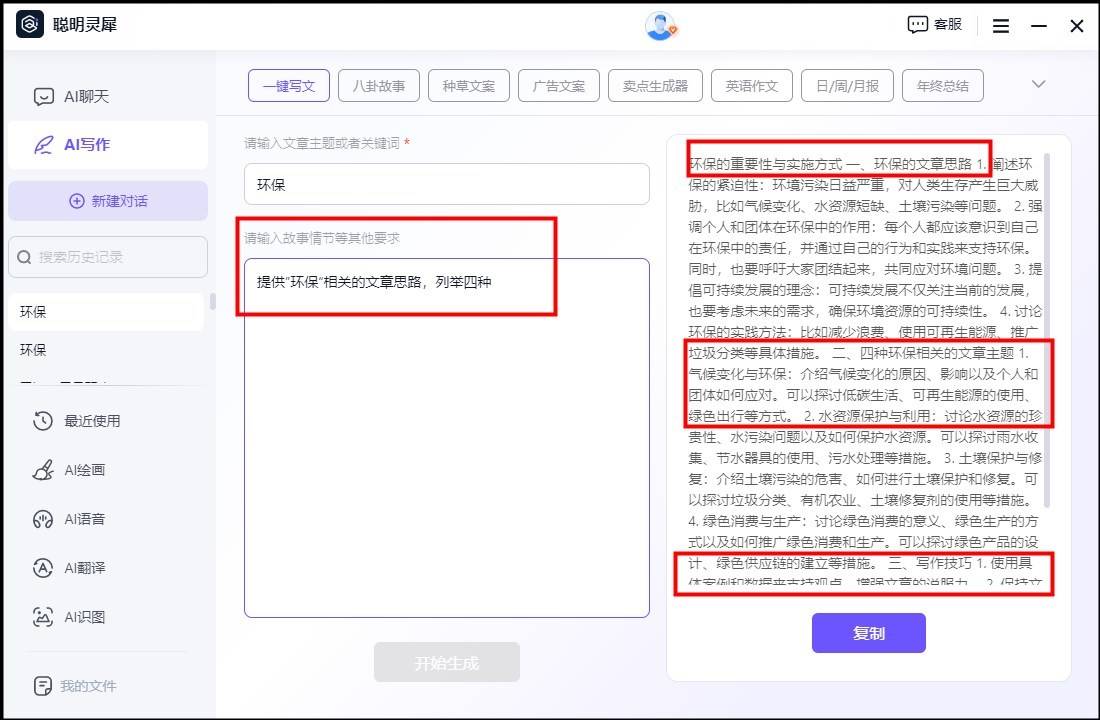Open the hamburger menu in title bar

click(1001, 26)
